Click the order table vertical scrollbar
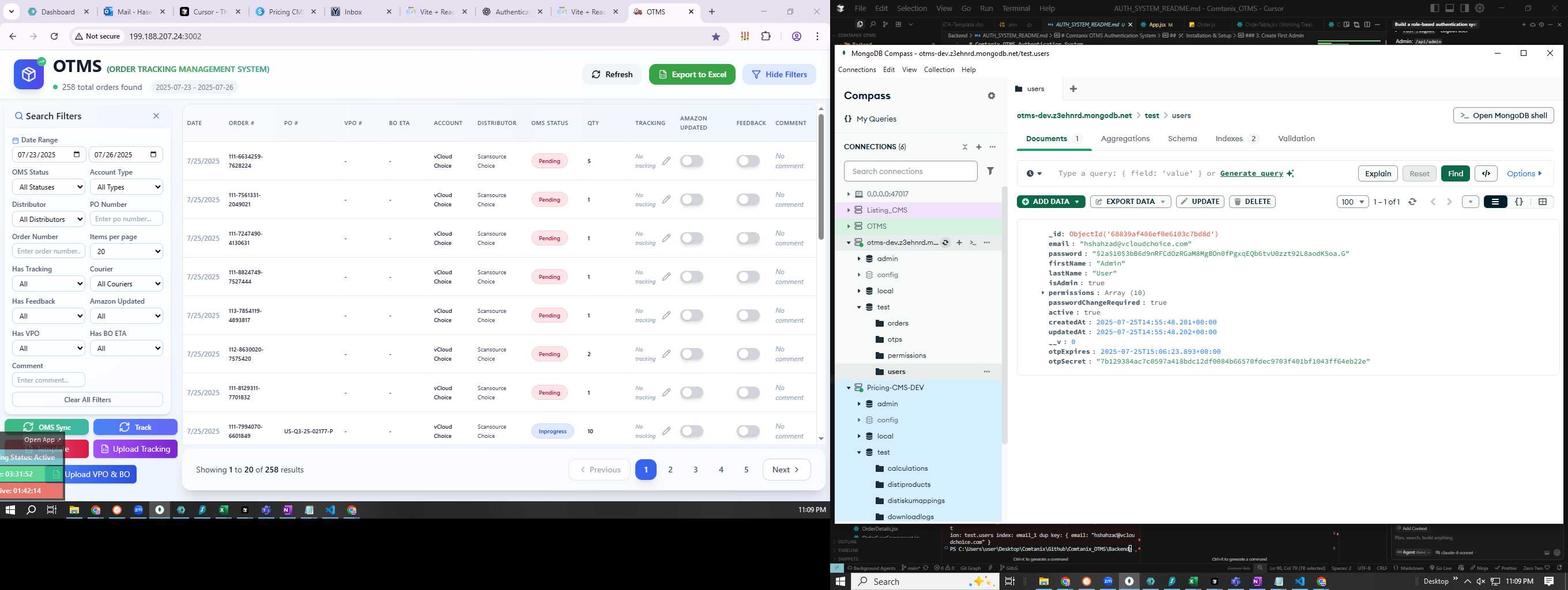This screenshot has height=590, width=1568. pyautogui.click(x=821, y=176)
